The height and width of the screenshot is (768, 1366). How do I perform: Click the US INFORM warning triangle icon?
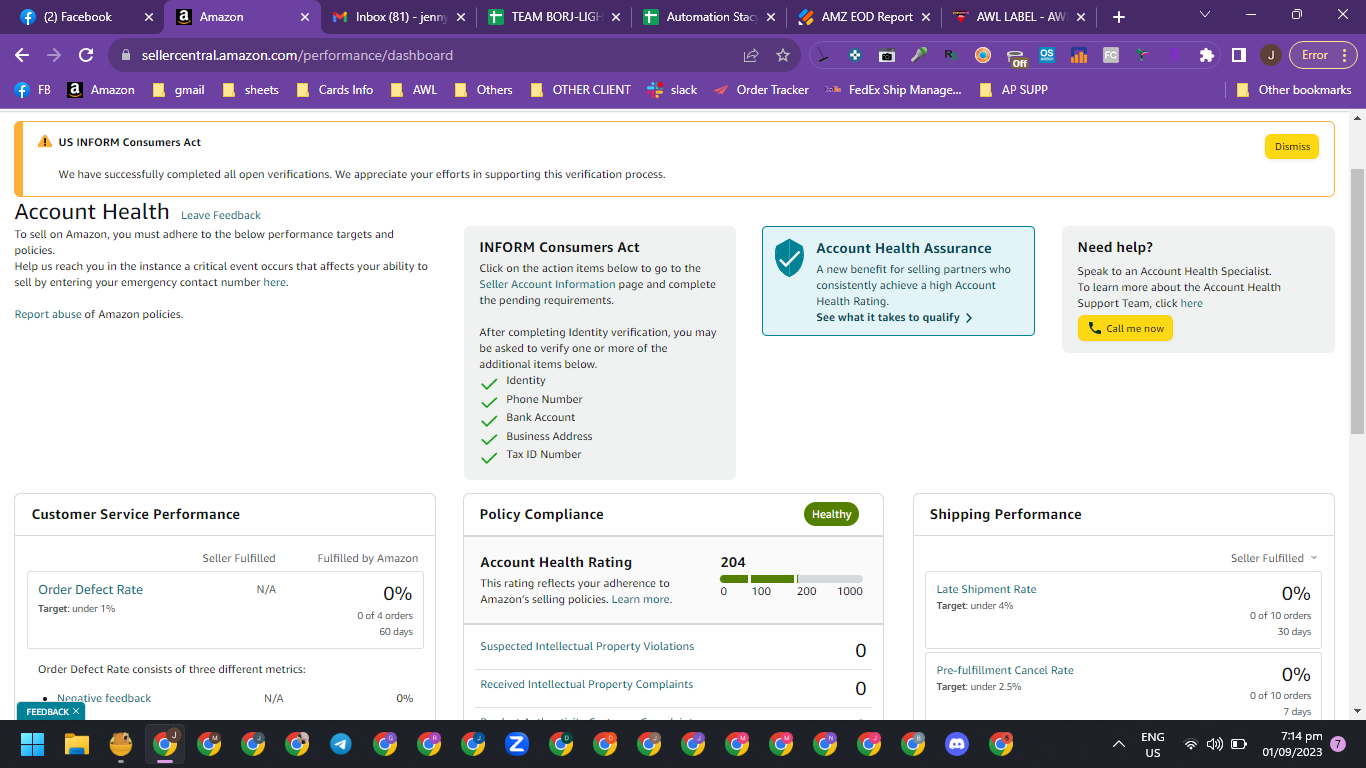44,142
